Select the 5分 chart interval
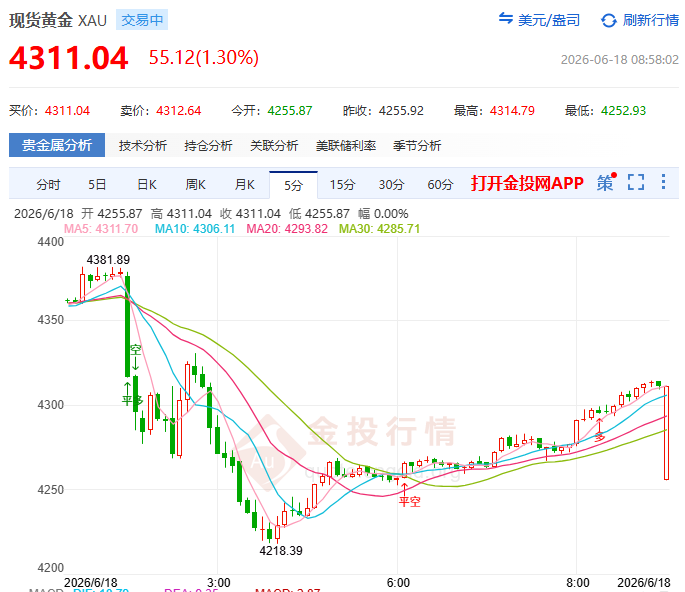The height and width of the screenshot is (592, 685). 293,185
